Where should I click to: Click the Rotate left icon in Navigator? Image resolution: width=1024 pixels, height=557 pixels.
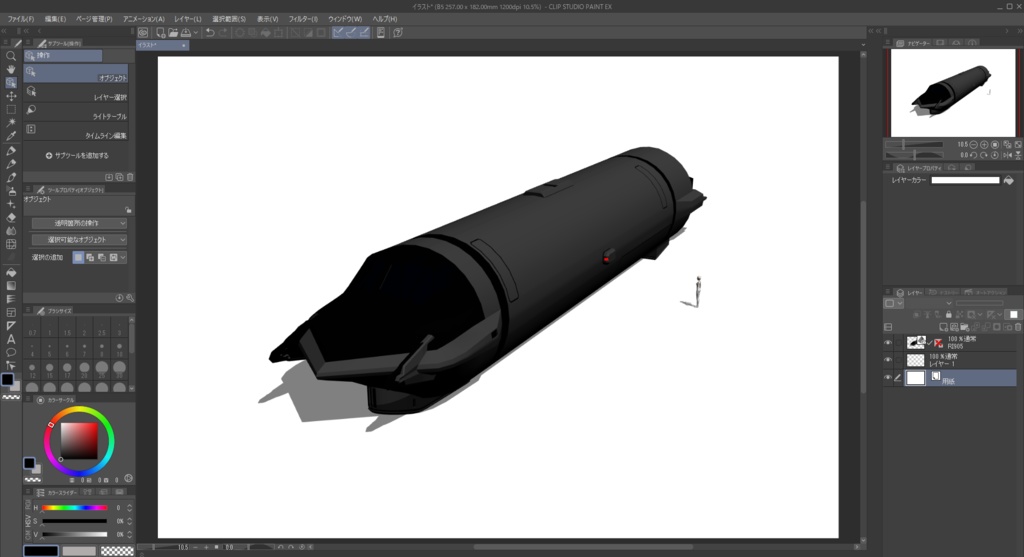[x=974, y=155]
